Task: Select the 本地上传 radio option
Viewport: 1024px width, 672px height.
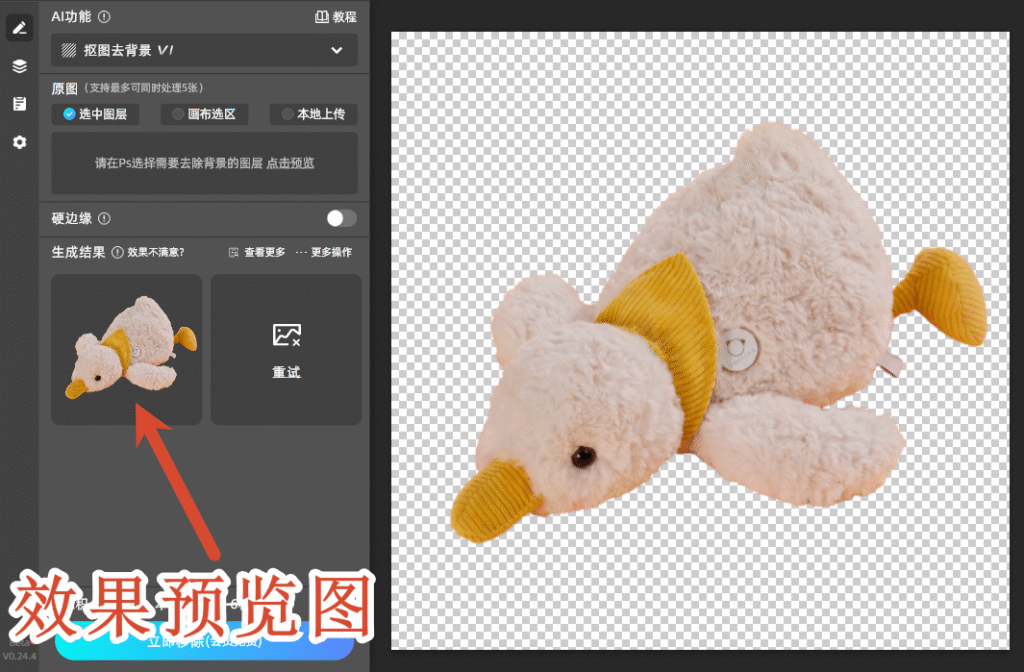Action: coord(313,114)
